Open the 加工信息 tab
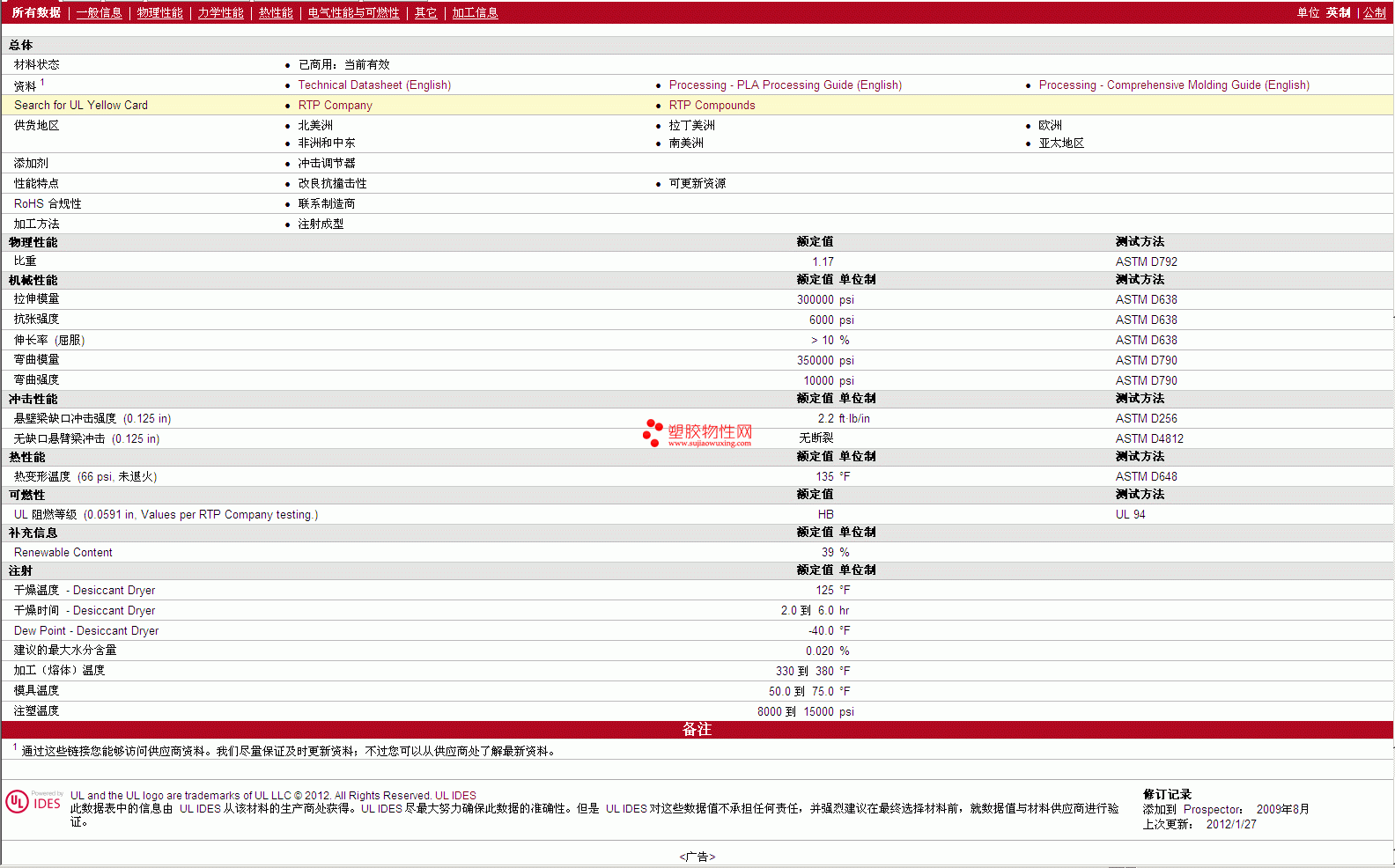The height and width of the screenshot is (868, 1395). click(x=475, y=13)
